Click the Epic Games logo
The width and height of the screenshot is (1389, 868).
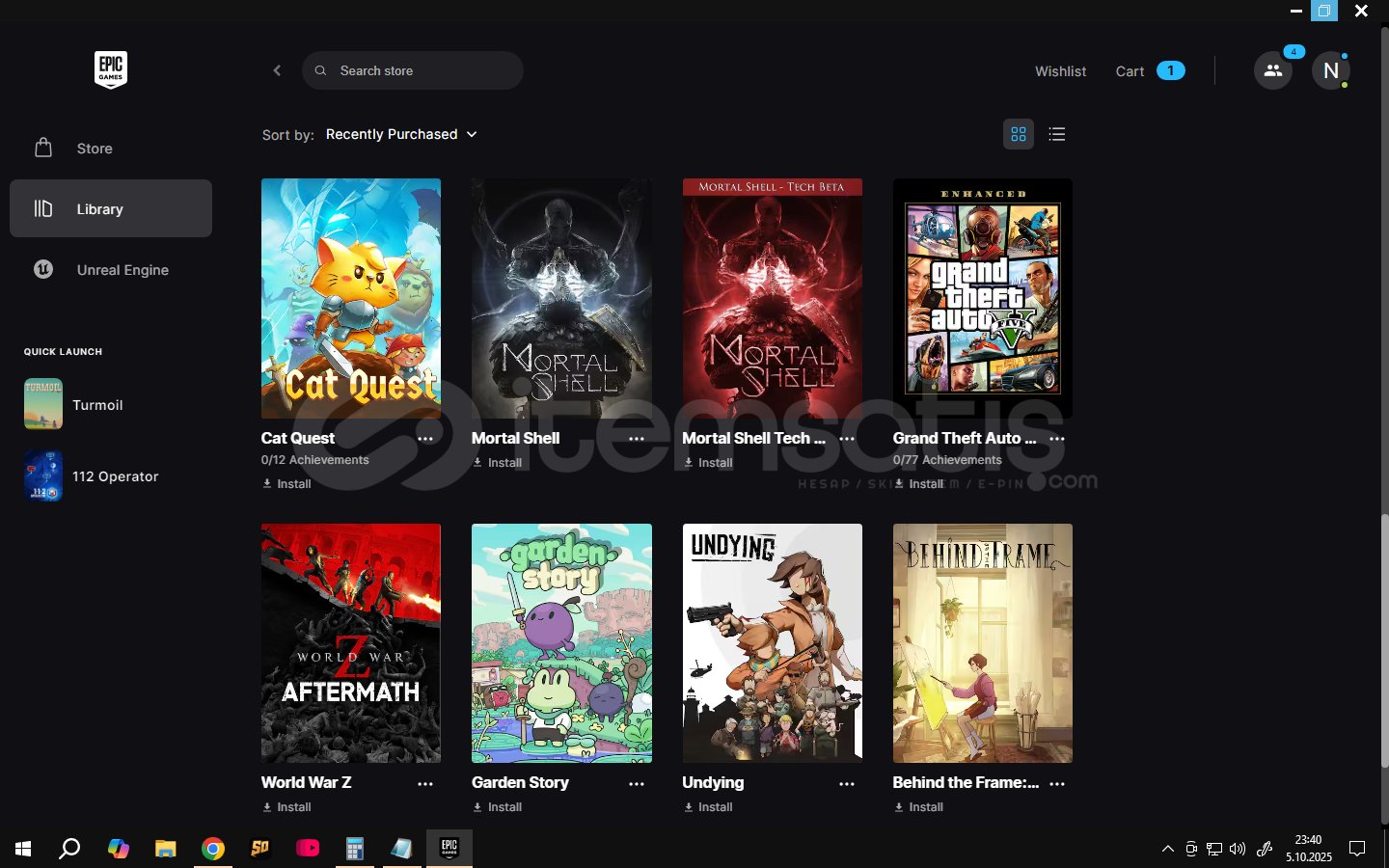[111, 69]
